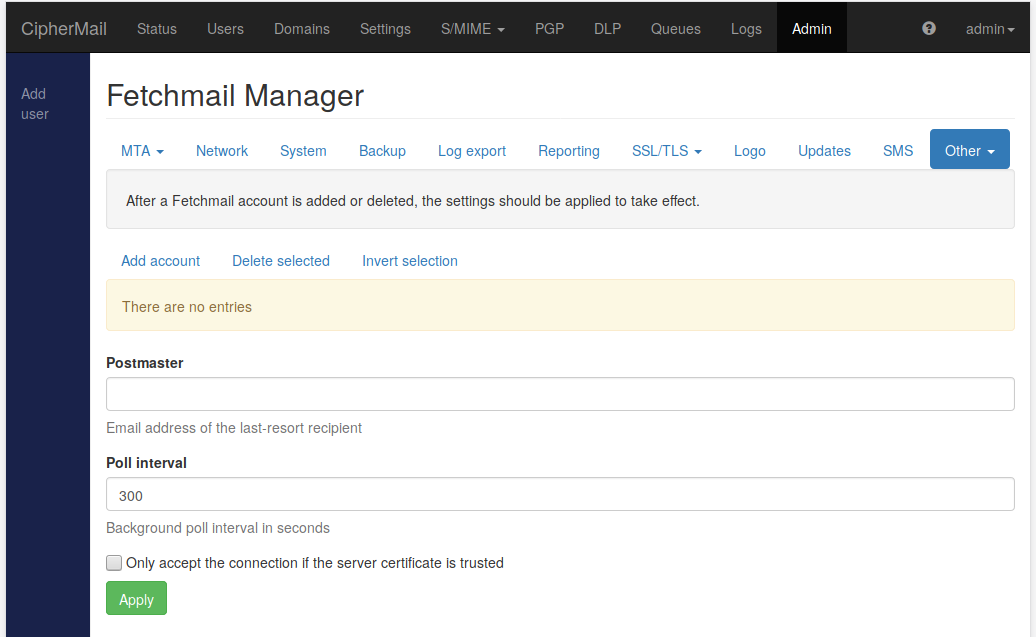
Task: Open the Logs page
Action: [x=746, y=28]
